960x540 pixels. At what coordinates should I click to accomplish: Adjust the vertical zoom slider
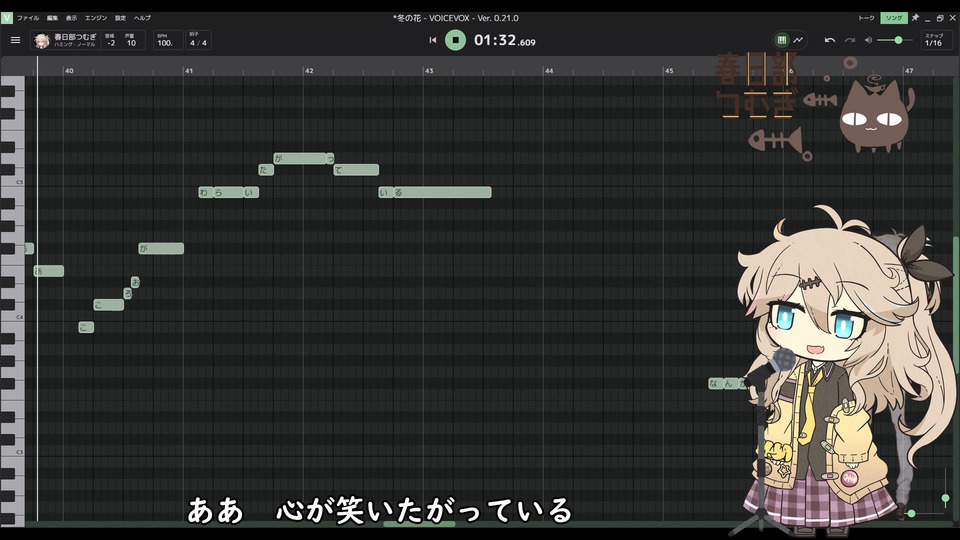tap(945, 498)
